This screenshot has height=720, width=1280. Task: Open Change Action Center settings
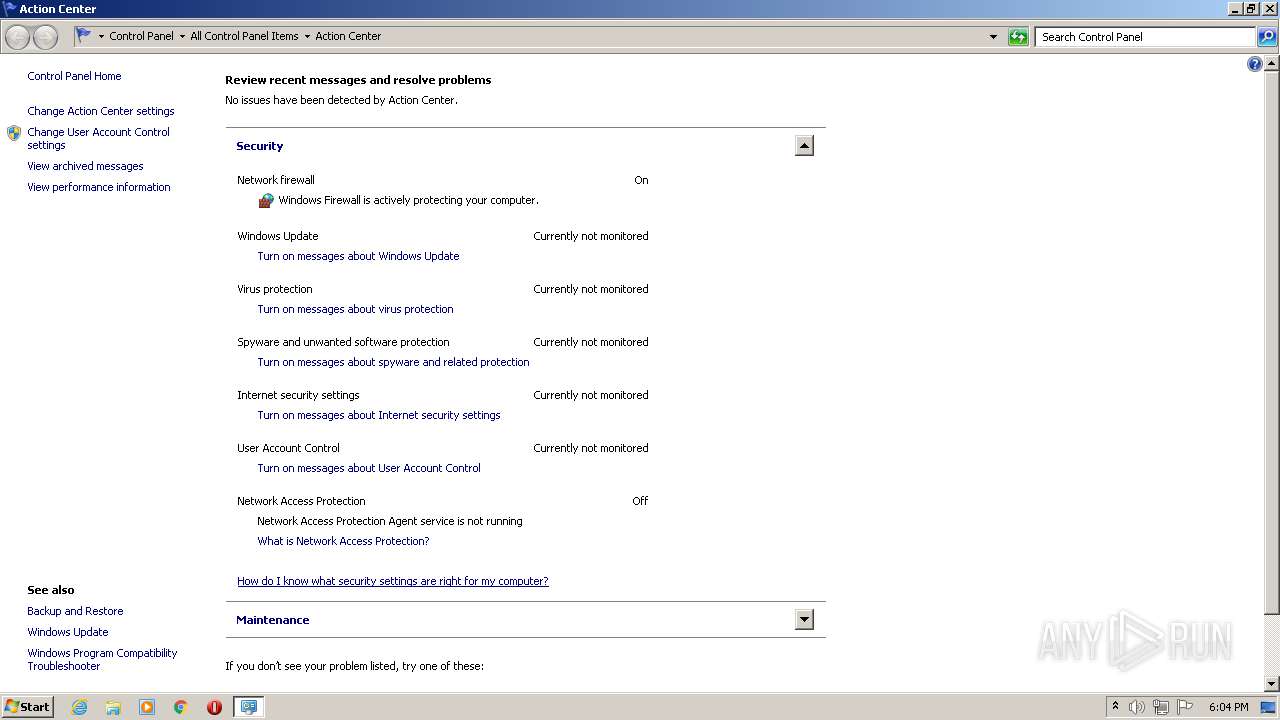[x=101, y=111]
